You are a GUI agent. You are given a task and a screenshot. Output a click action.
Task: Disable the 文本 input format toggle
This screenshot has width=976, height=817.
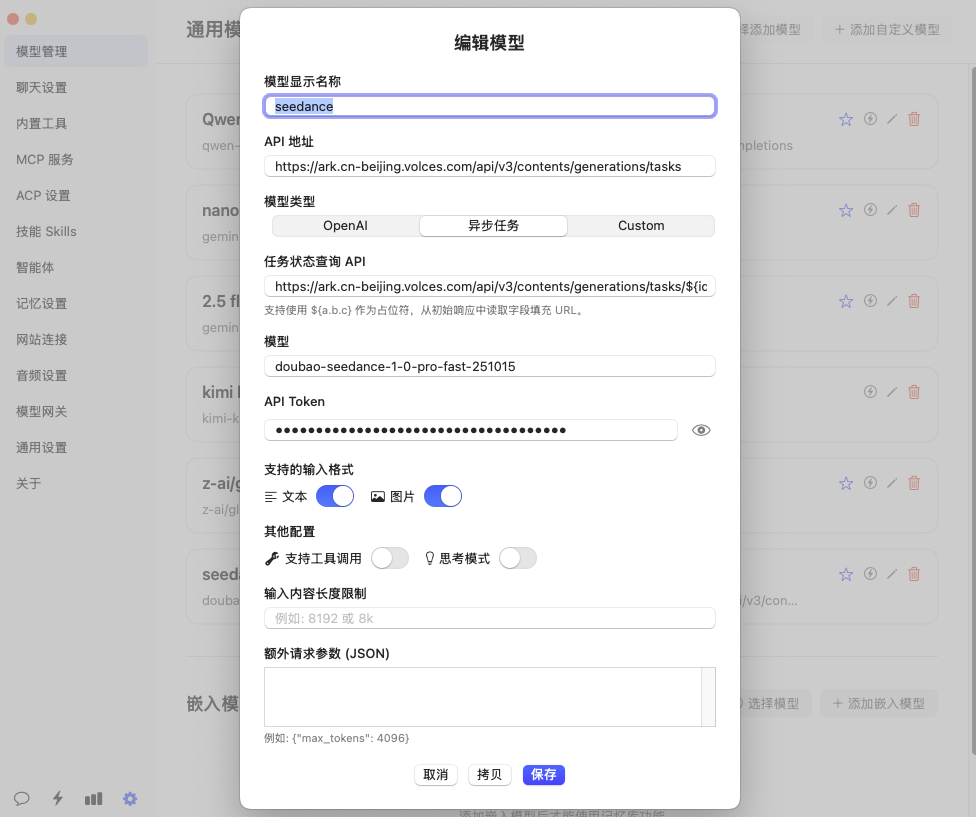tap(335, 496)
